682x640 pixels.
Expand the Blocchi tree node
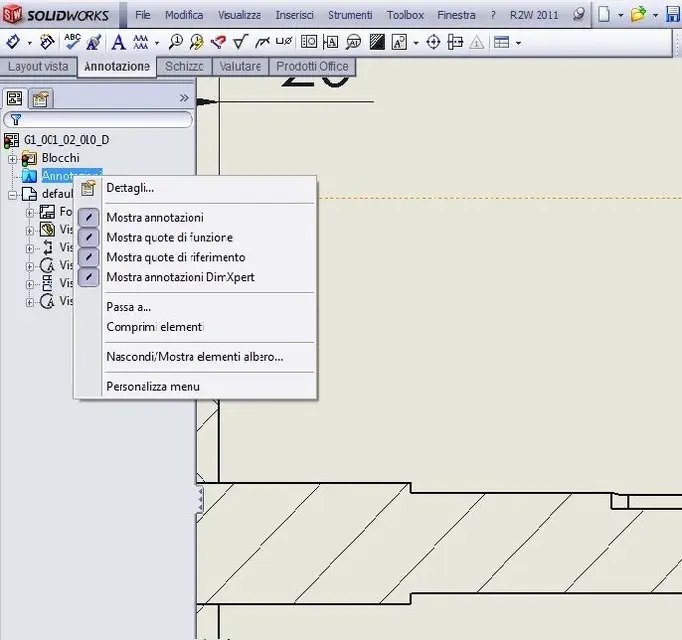pyautogui.click(x=13, y=159)
